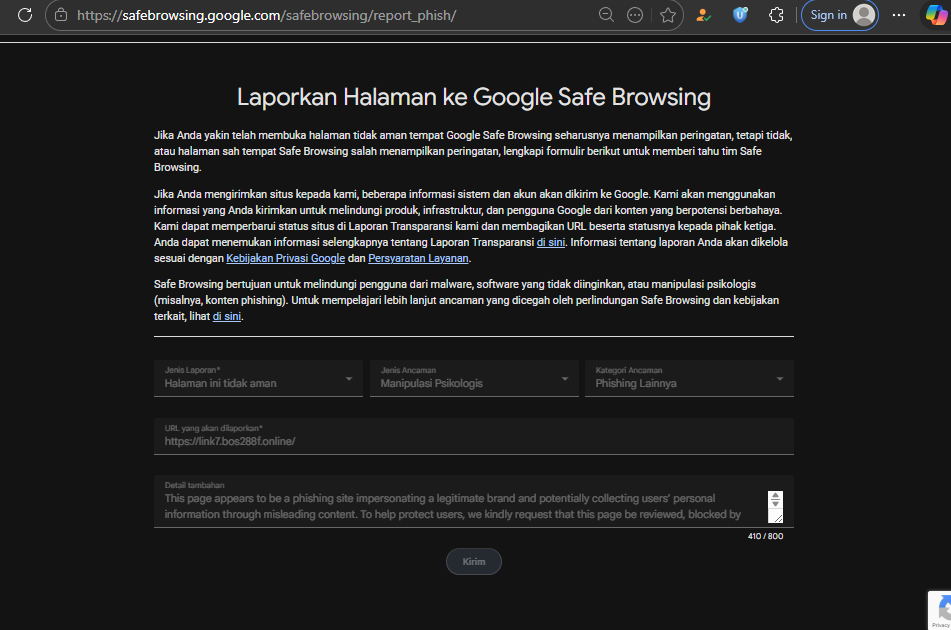The height and width of the screenshot is (630, 951).
Task: Open the 'di sini' link after 'terkait, lihat'
Action: coord(227,316)
